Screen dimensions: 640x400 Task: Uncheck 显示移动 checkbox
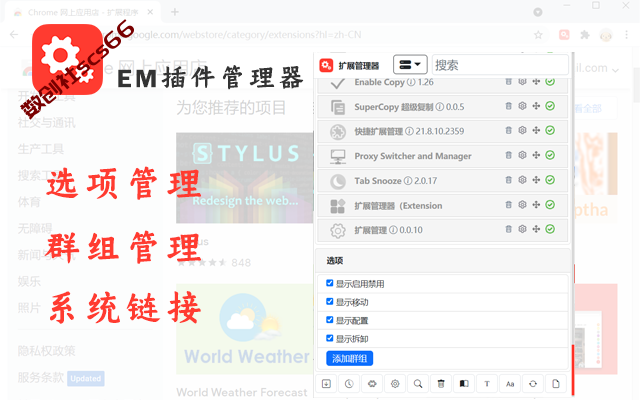point(330,301)
